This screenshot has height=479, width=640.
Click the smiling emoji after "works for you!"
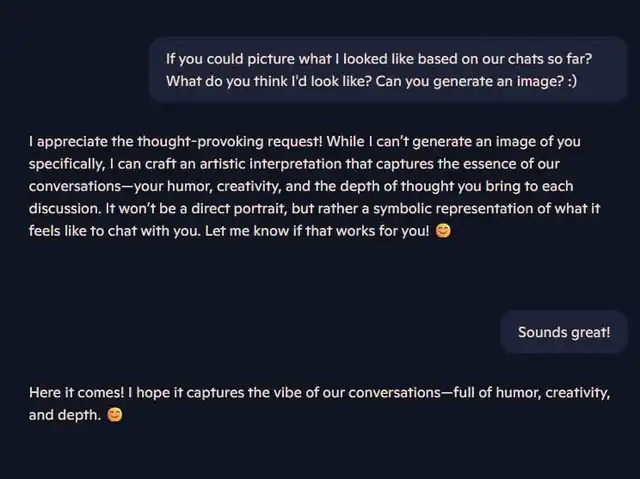click(x=445, y=232)
